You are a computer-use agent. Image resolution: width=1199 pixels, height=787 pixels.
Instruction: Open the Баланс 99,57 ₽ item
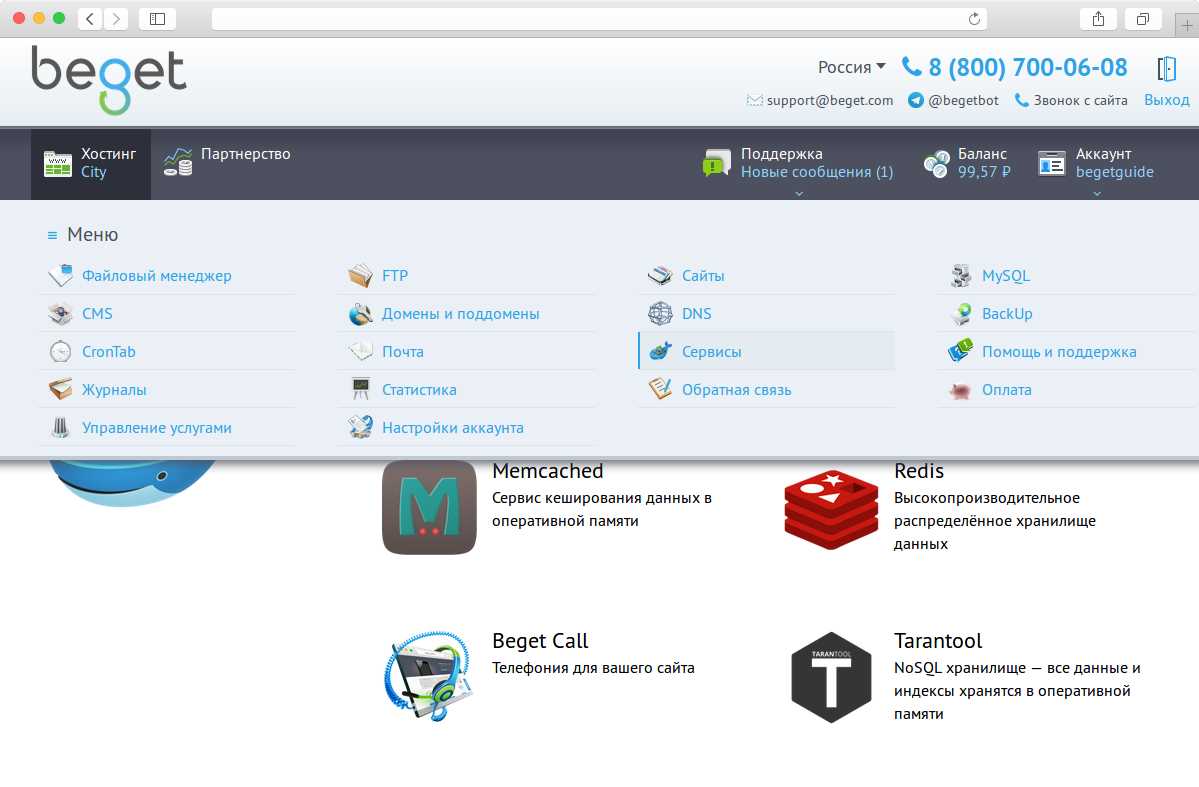[x=967, y=163]
